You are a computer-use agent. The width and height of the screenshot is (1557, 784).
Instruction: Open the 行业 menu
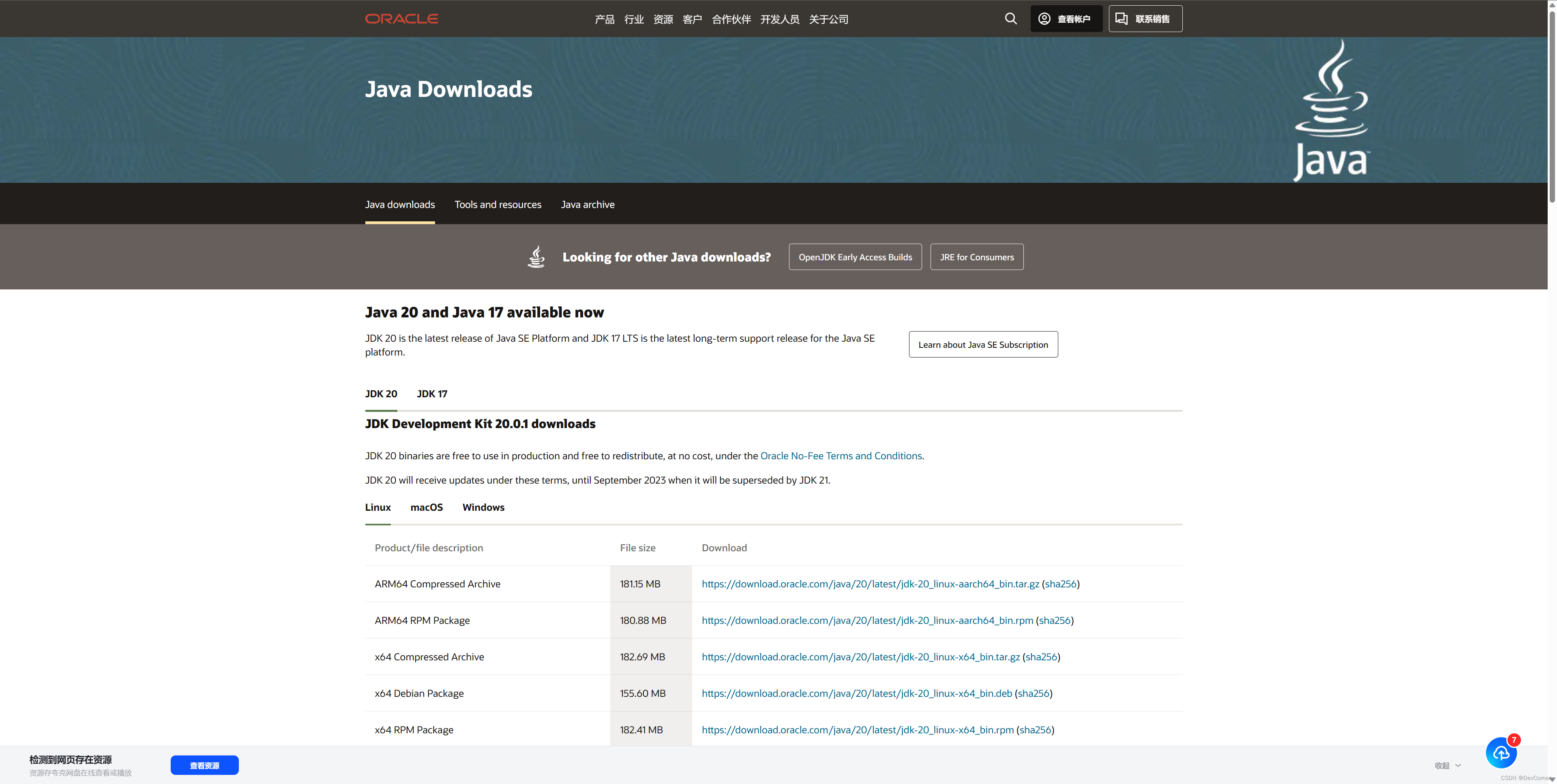click(x=634, y=19)
